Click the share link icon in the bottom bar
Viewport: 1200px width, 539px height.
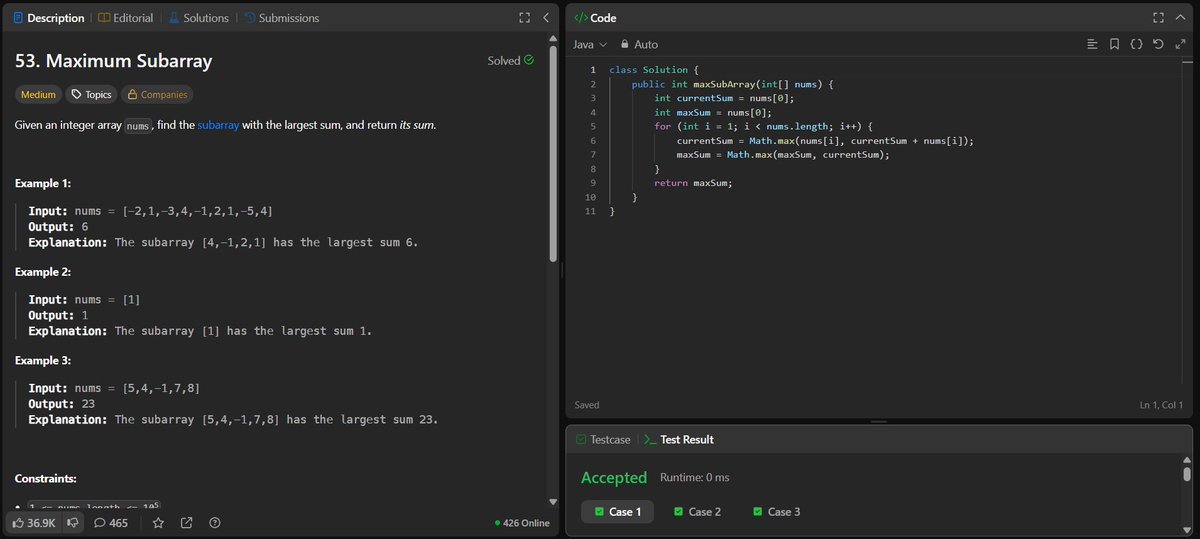186,522
